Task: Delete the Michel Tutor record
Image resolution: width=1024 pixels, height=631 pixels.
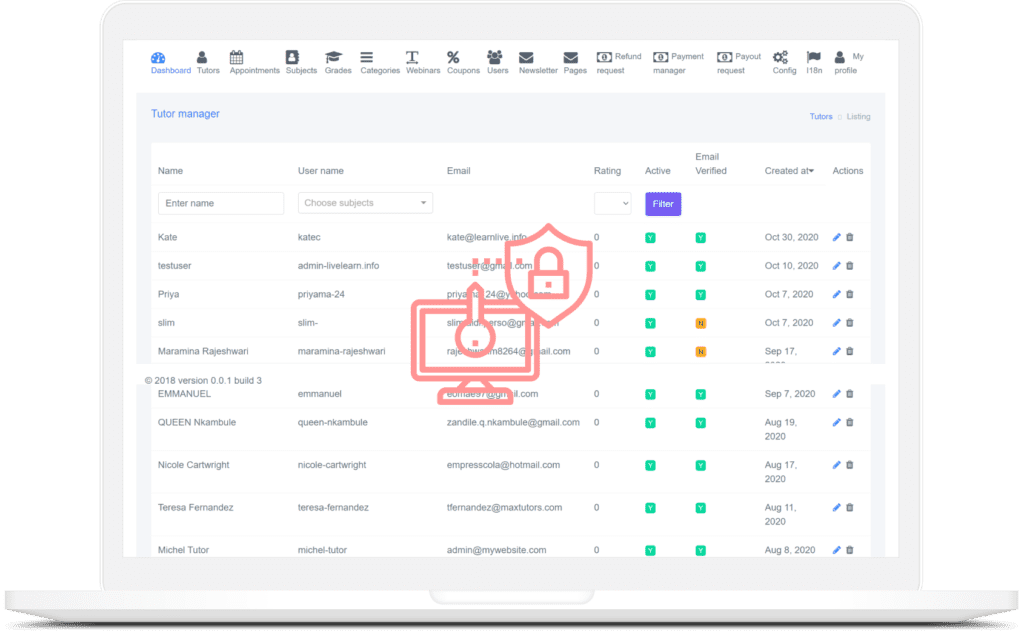Action: tap(849, 549)
